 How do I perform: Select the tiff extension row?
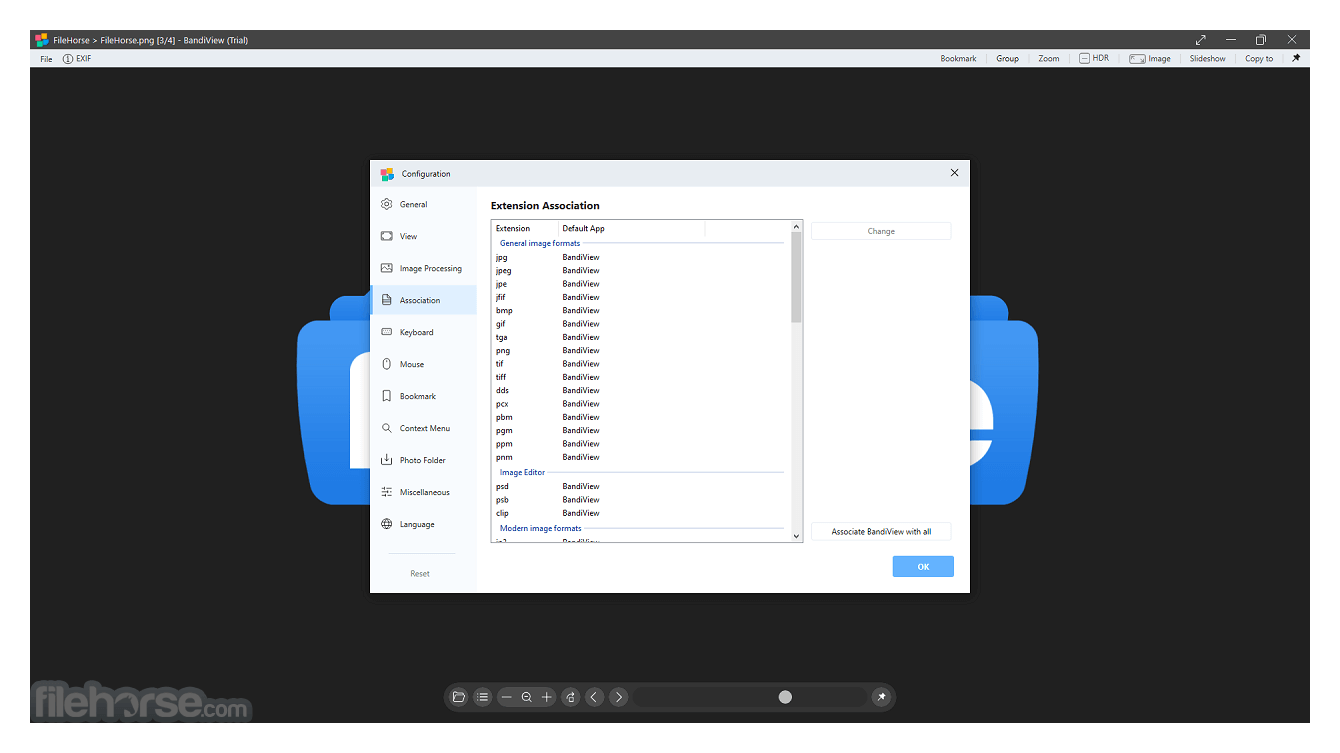click(640, 377)
